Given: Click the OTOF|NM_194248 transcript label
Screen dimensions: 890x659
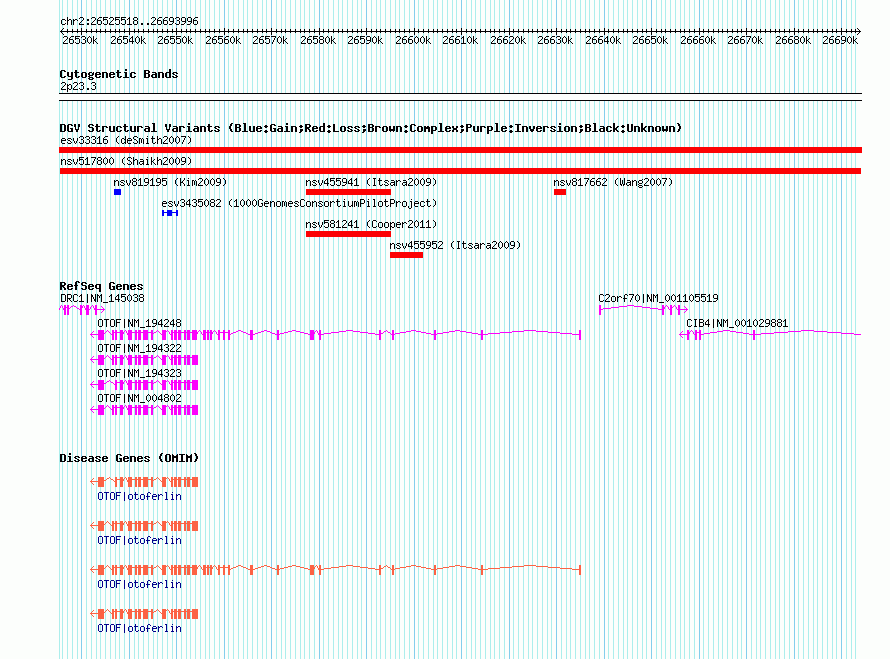Looking at the screenshot, I should click(140, 324).
